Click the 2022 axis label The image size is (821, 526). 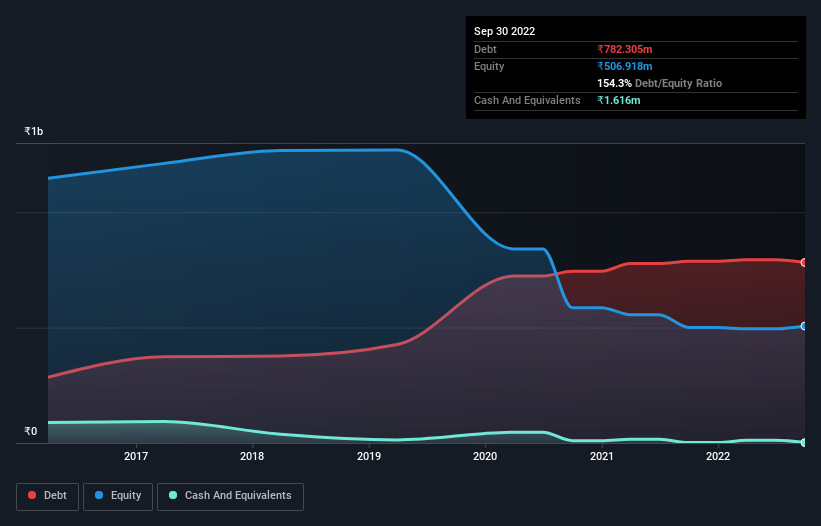pyautogui.click(x=718, y=456)
